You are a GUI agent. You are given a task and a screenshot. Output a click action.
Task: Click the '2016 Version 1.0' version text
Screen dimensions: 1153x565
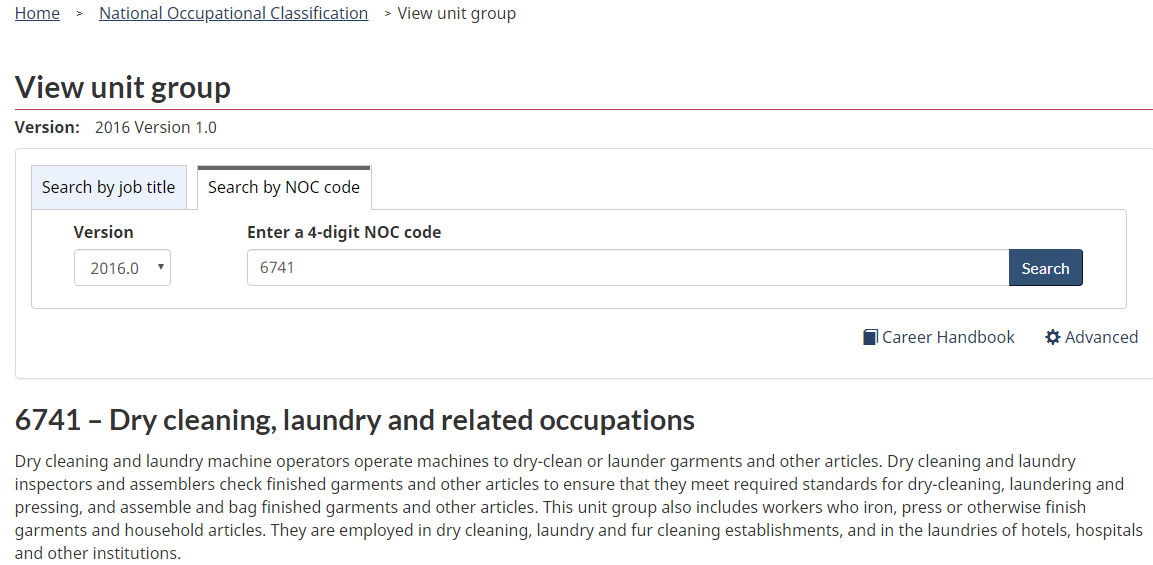pyautogui.click(x=156, y=127)
